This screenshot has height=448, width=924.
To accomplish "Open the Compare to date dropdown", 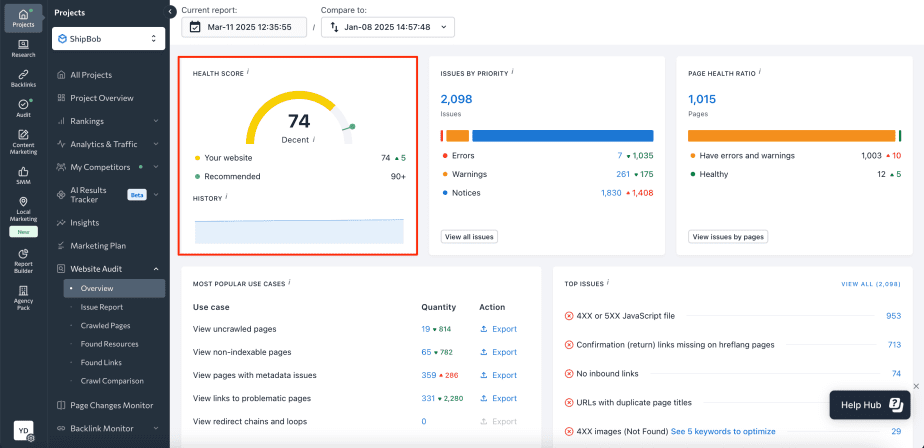I will tap(387, 27).
